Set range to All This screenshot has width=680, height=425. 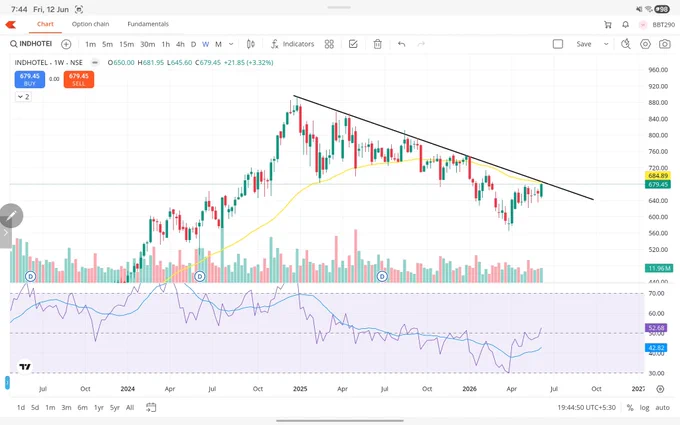coord(130,407)
